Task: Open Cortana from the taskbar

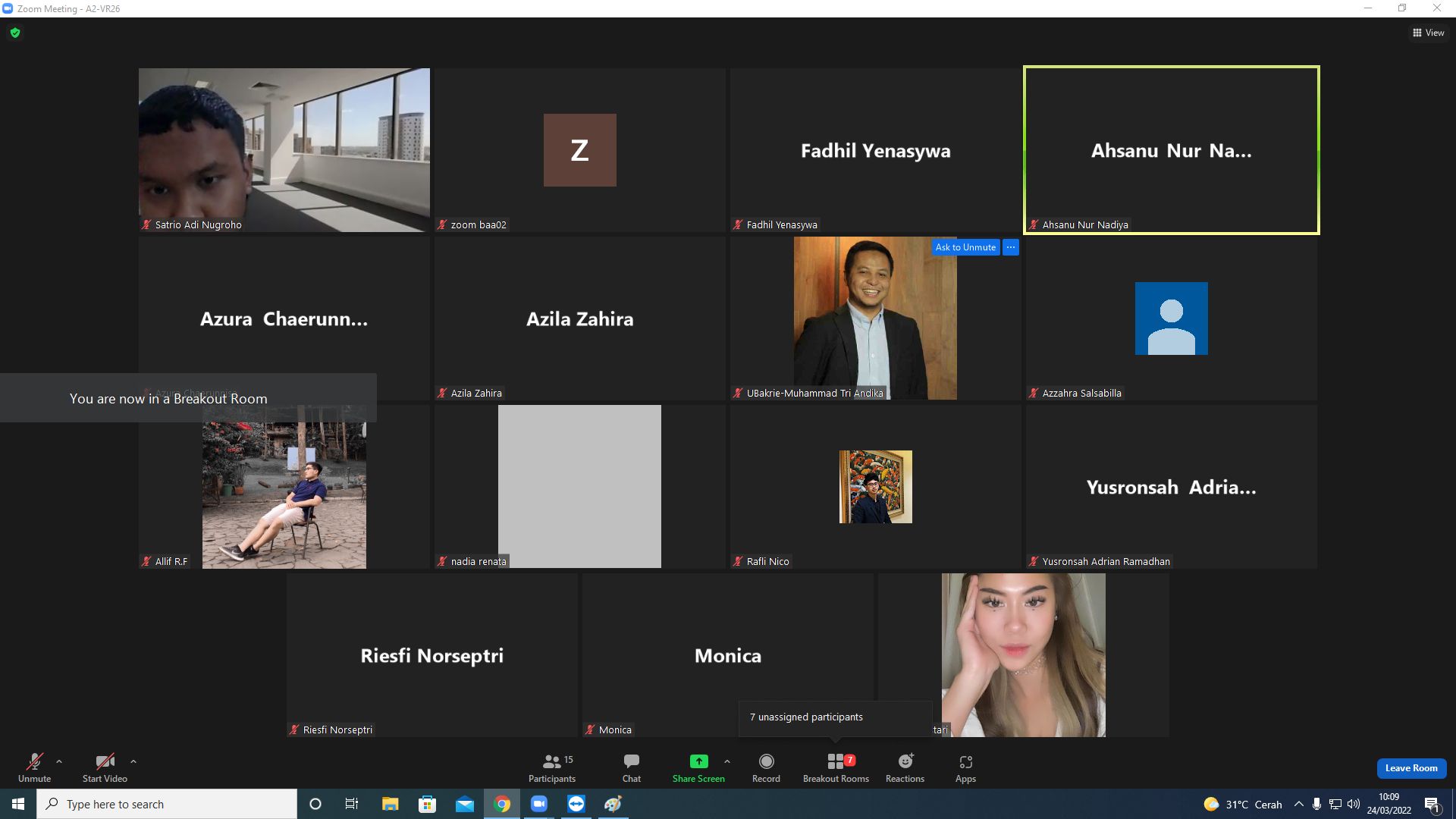Action: pos(315,804)
